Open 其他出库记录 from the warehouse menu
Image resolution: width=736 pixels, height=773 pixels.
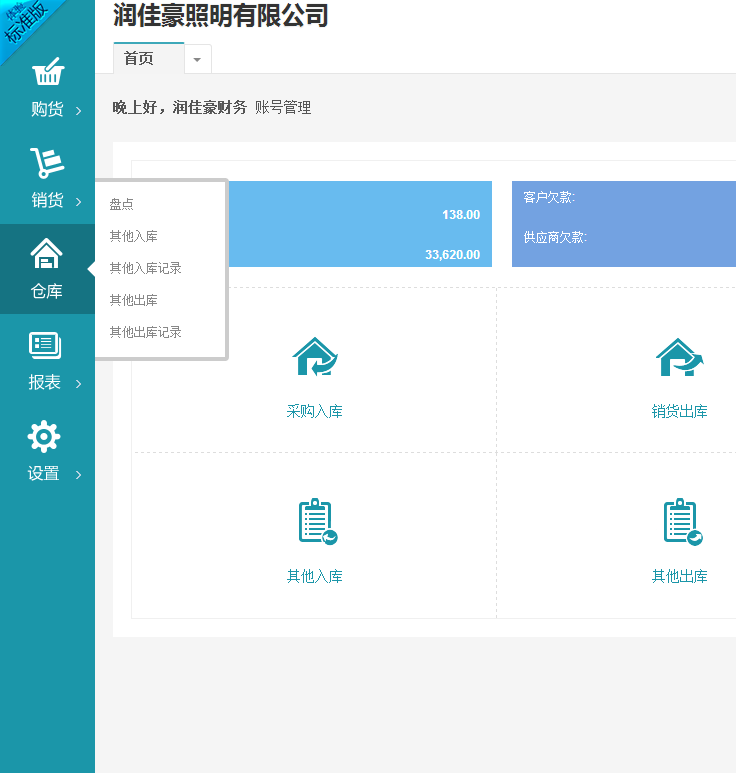pyautogui.click(x=145, y=332)
